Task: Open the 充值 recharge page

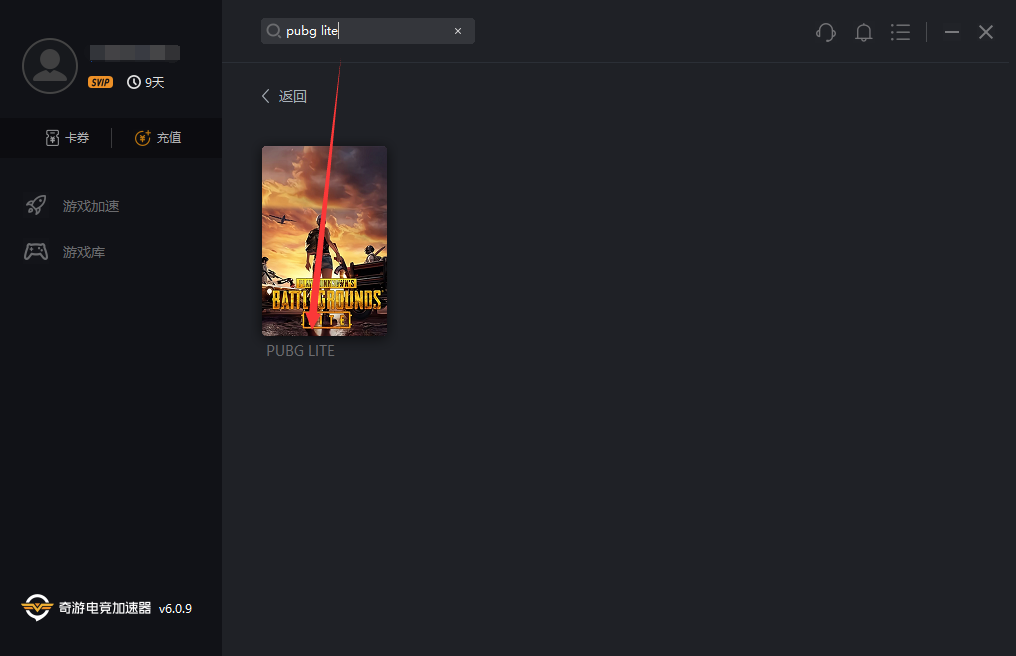Action: pyautogui.click(x=159, y=138)
